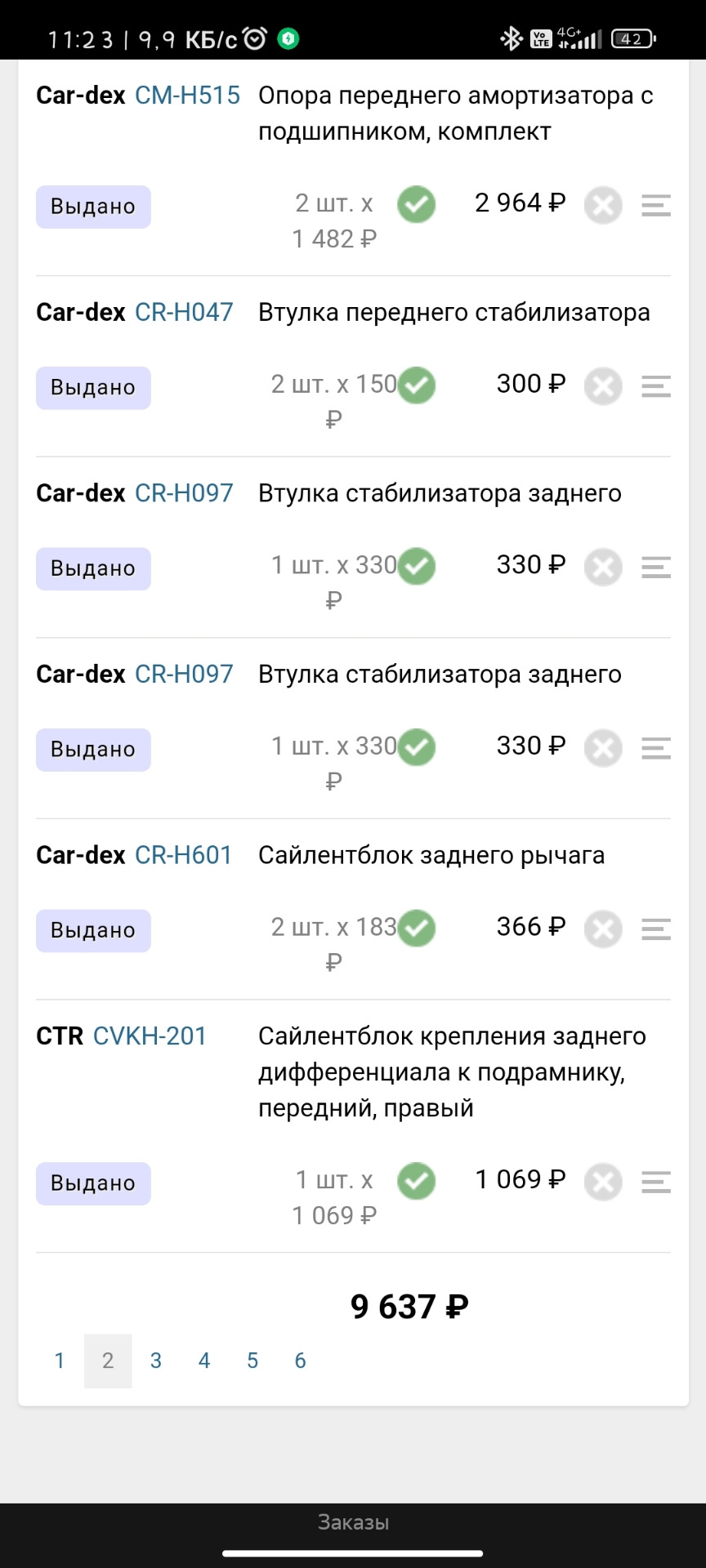Expand options menu for CR-H601 row
Viewport: 706px width, 1568px height.
pyautogui.click(x=655, y=929)
